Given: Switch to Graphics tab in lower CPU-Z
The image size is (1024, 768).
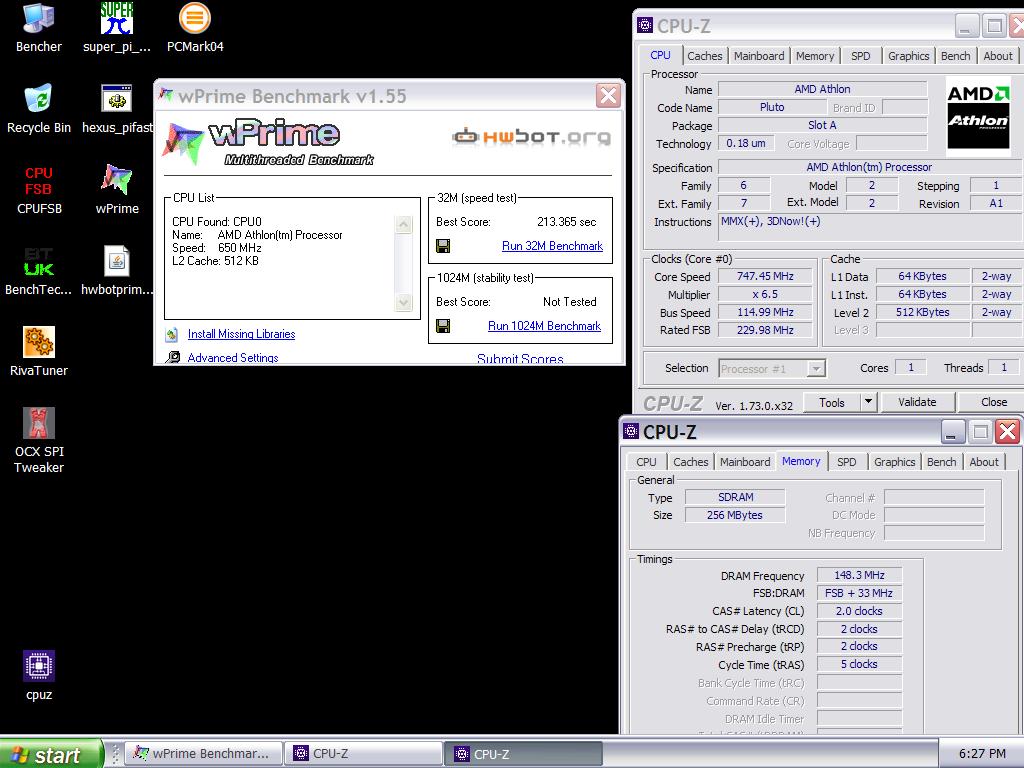Looking at the screenshot, I should [x=894, y=462].
